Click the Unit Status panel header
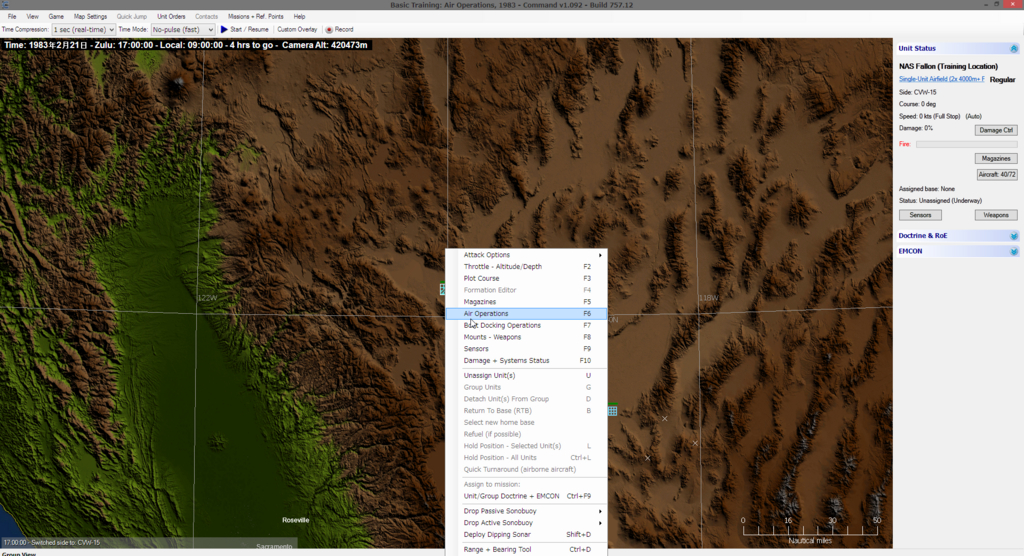 [957, 48]
